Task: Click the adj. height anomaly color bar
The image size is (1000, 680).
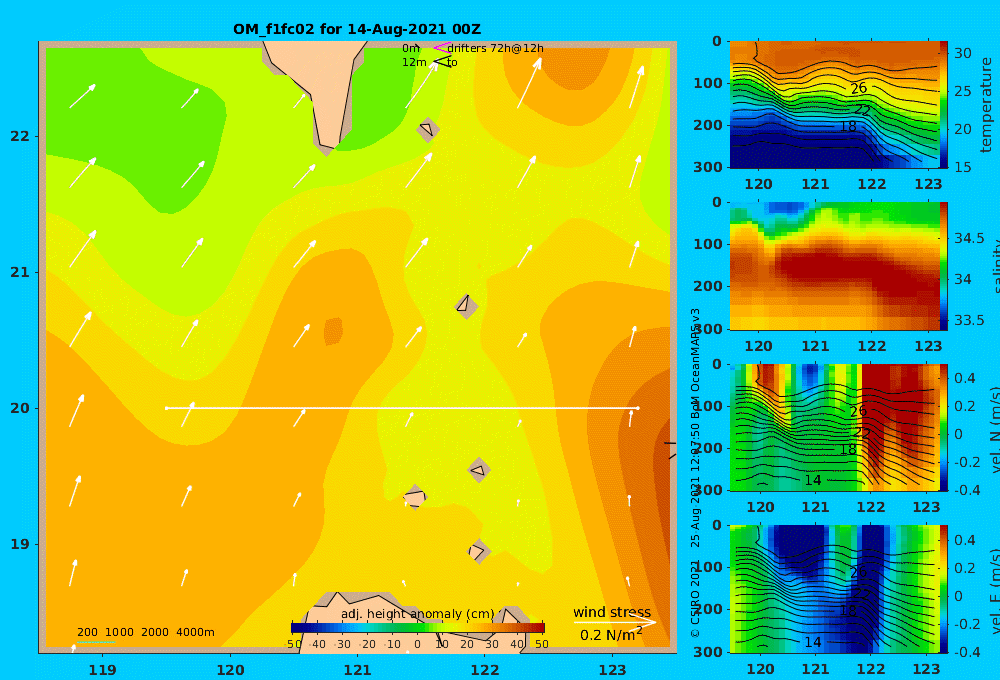Action: click(x=418, y=628)
